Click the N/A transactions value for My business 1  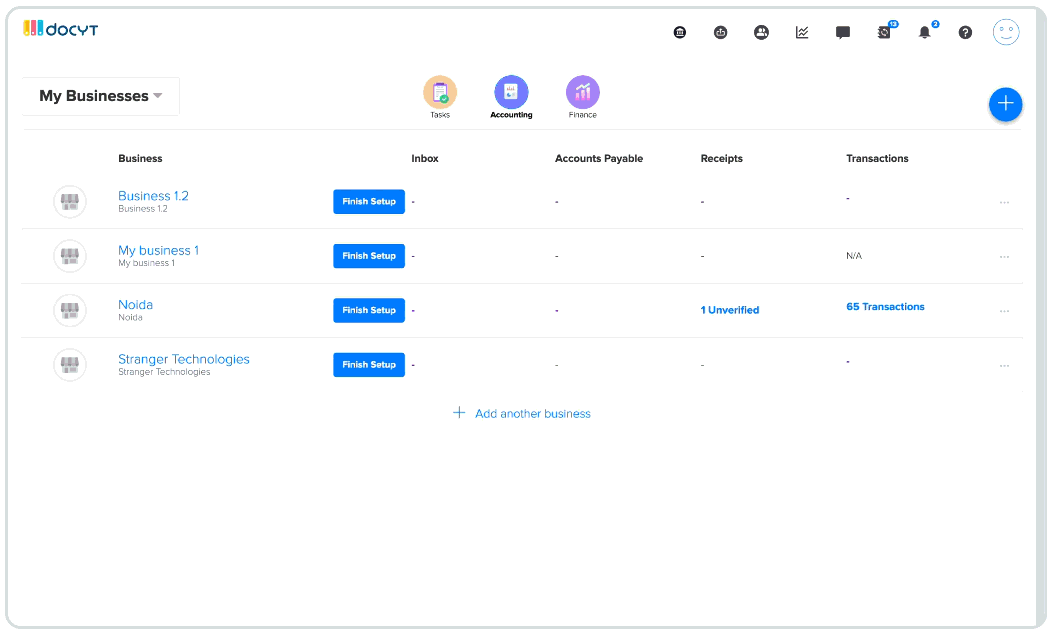click(x=853, y=256)
